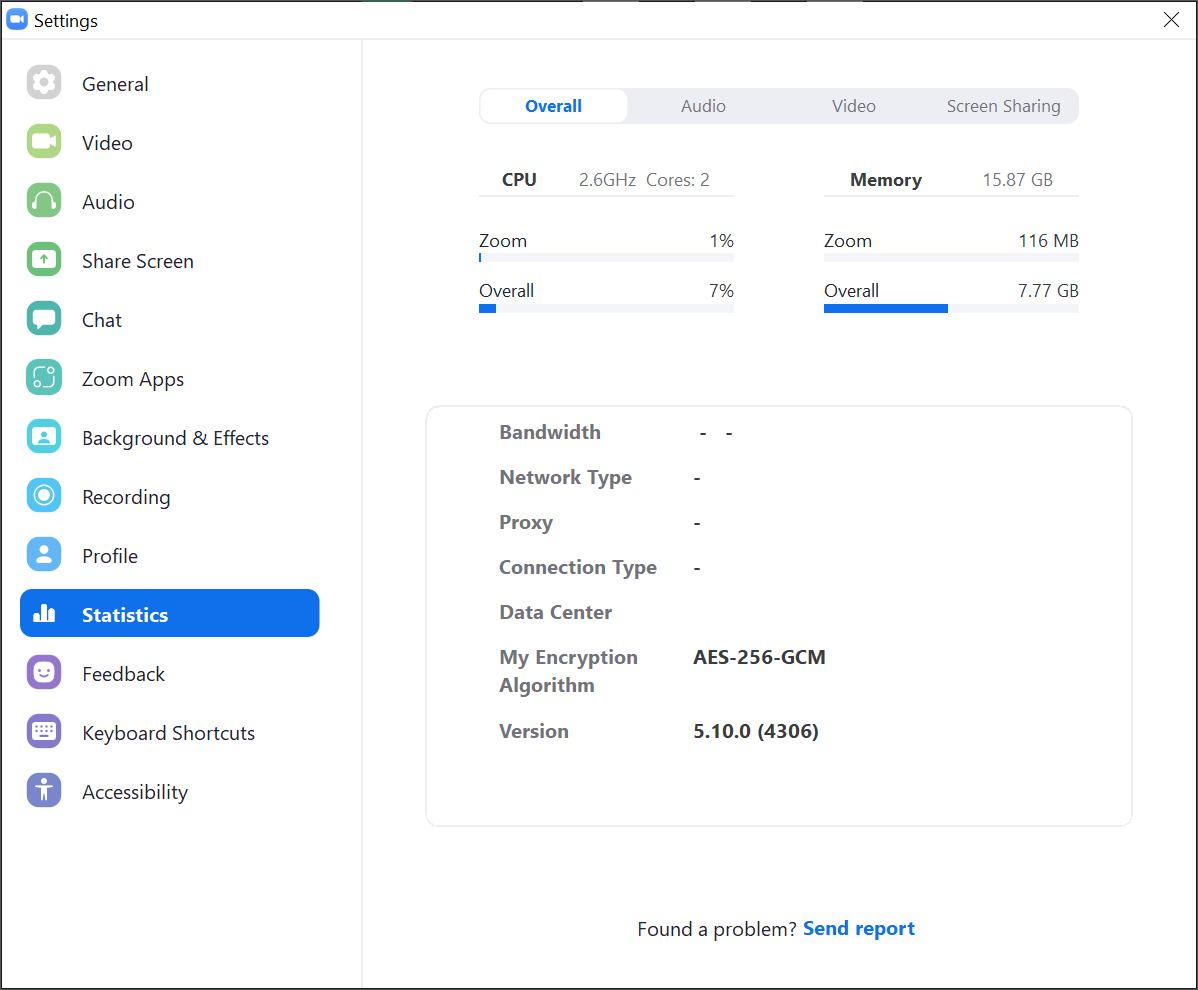The width and height of the screenshot is (1198, 990).
Task: Click the Send report link
Action: pyautogui.click(x=858, y=929)
